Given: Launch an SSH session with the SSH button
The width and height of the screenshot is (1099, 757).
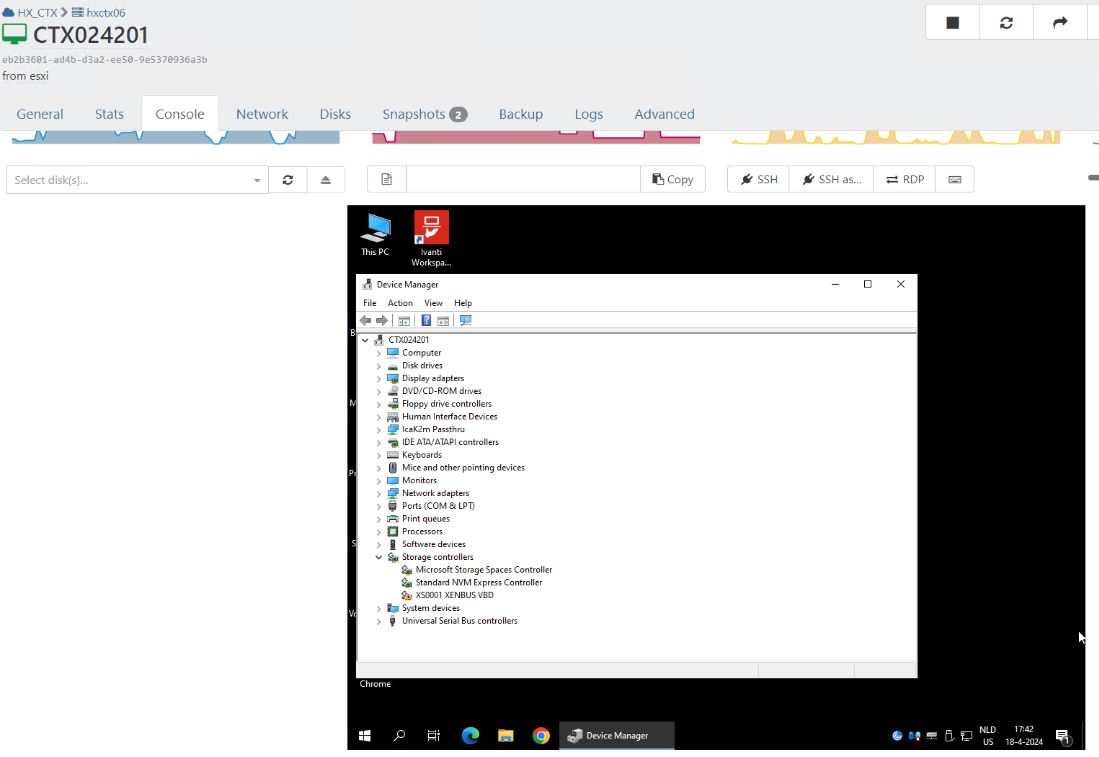Looking at the screenshot, I should click(758, 179).
